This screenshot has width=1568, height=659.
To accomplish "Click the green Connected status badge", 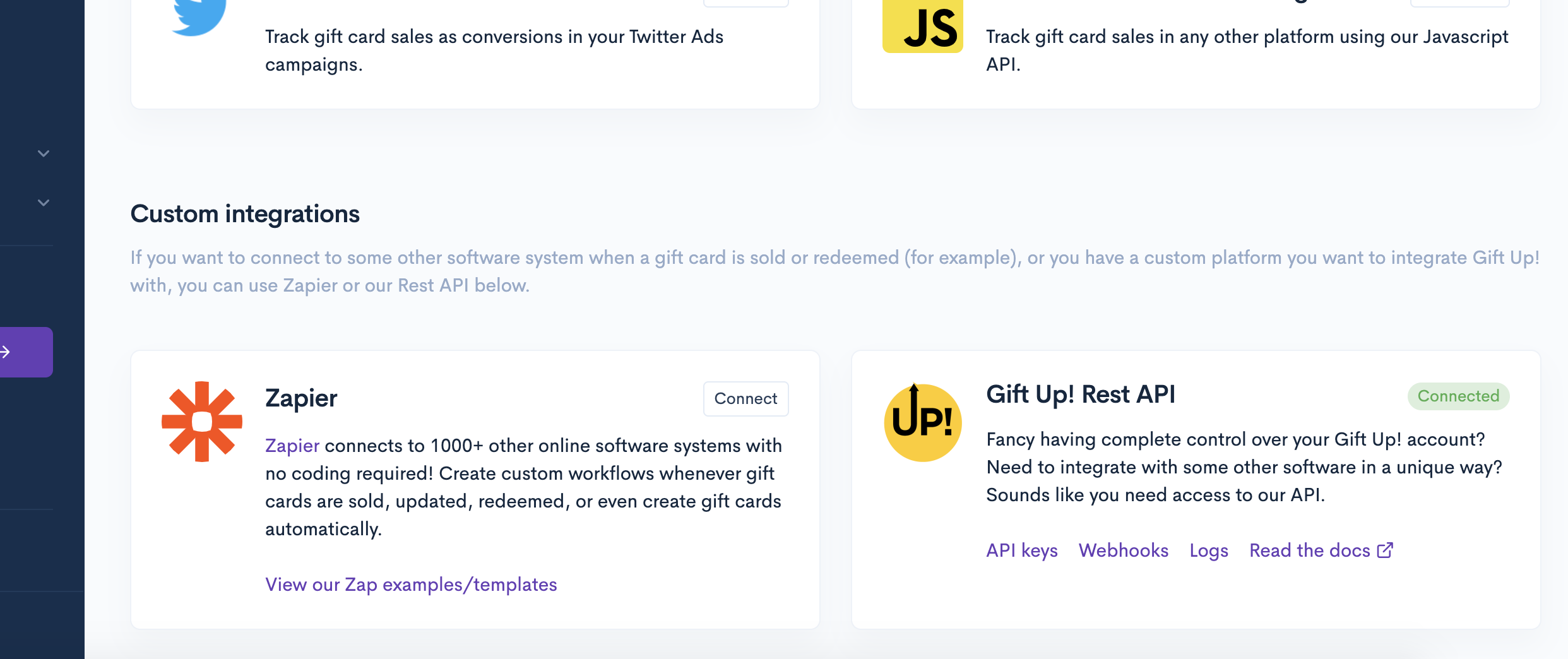I will tap(1458, 396).
